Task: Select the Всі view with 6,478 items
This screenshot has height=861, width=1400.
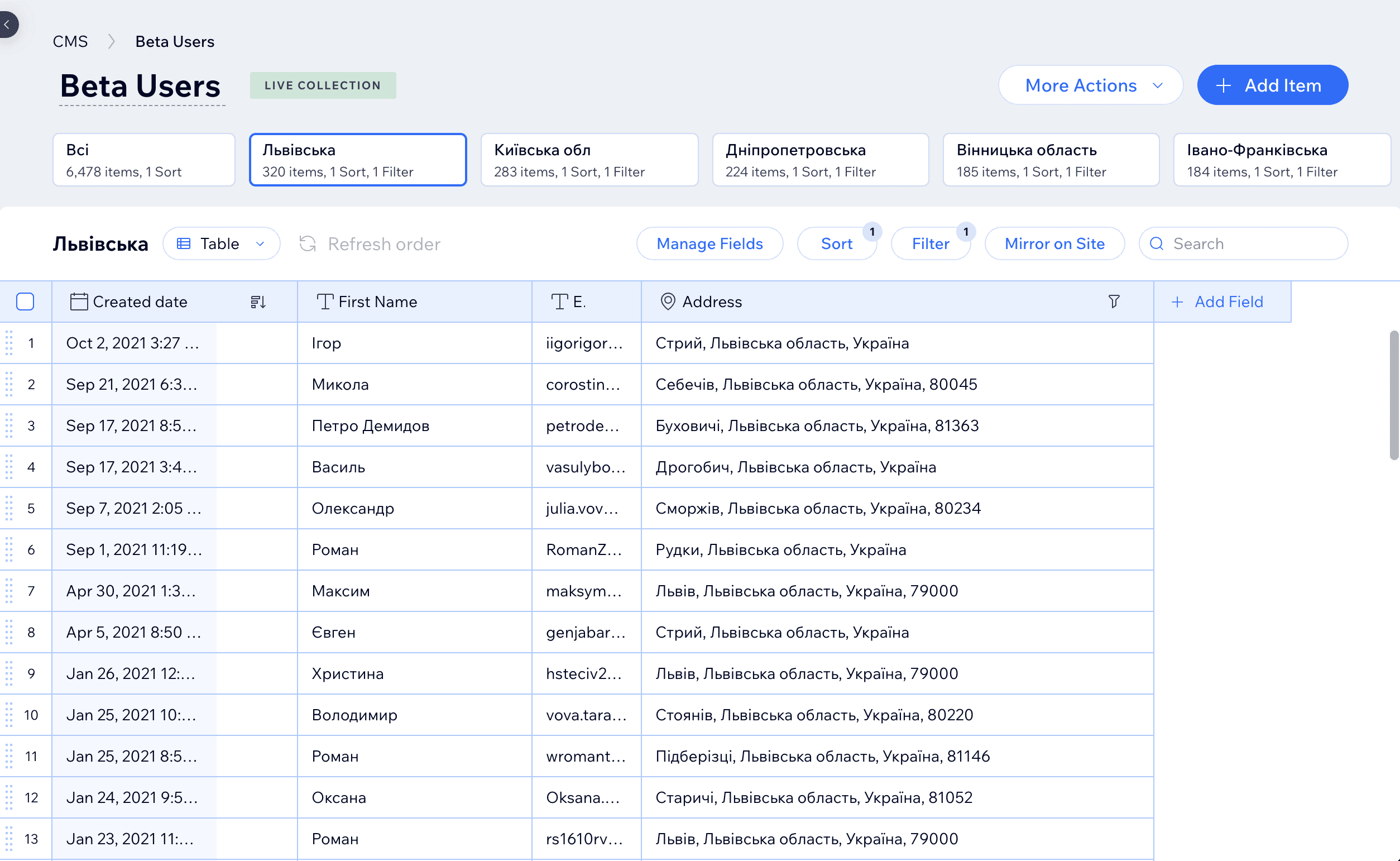Action: pyautogui.click(x=143, y=160)
